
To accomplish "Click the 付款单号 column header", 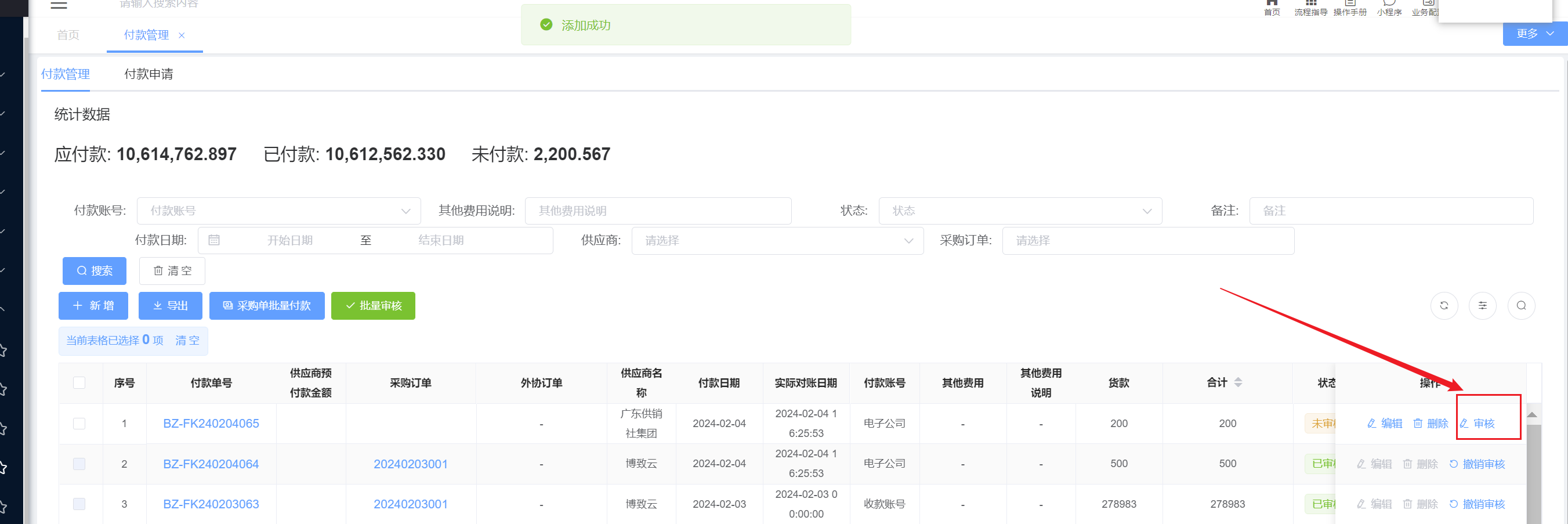I will pyautogui.click(x=211, y=384).
